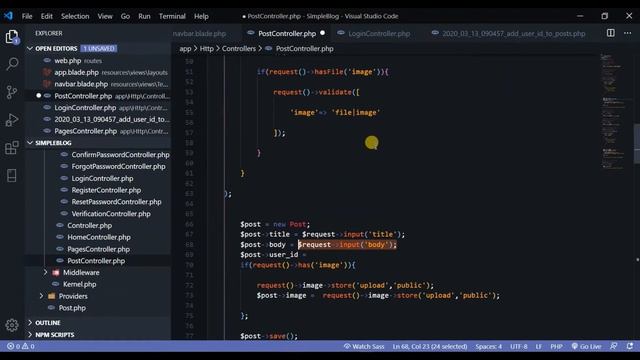Click the Http breadcrumb segment
The height and width of the screenshot is (360, 640).
click(x=207, y=49)
